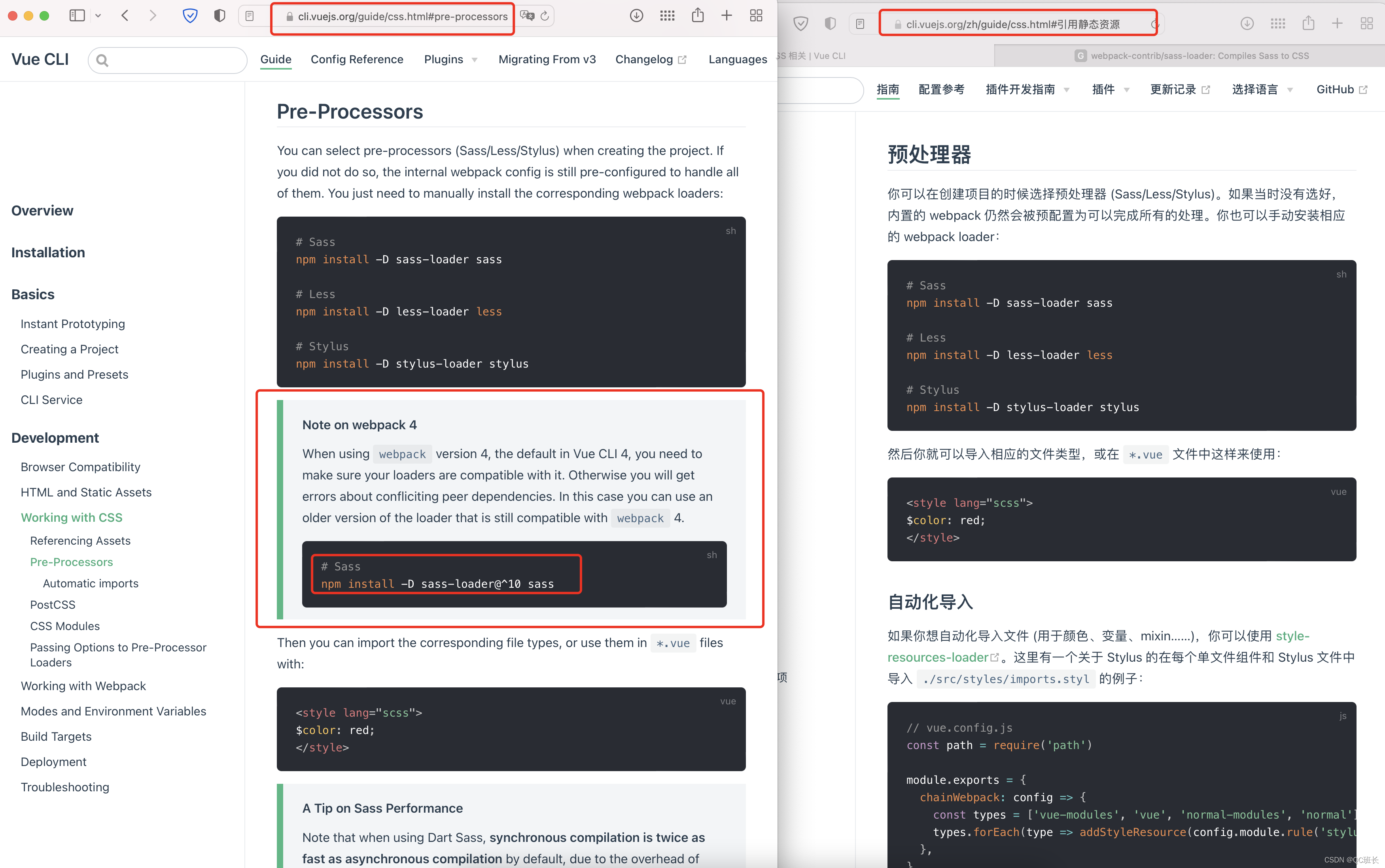This screenshot has height=868, width=1385.
Task: Toggle webpage translation in the left address bar
Action: pyautogui.click(x=528, y=17)
